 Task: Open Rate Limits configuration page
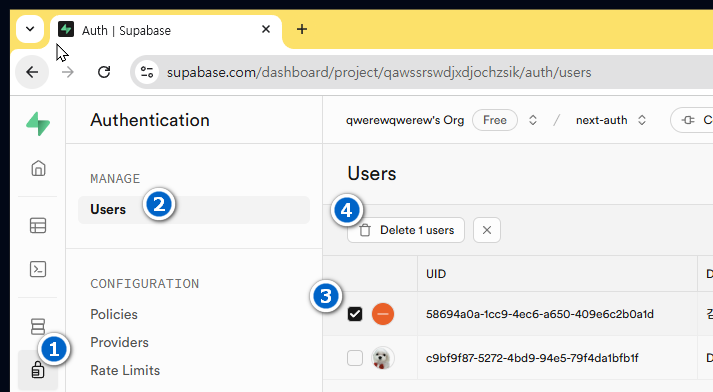[125, 370]
